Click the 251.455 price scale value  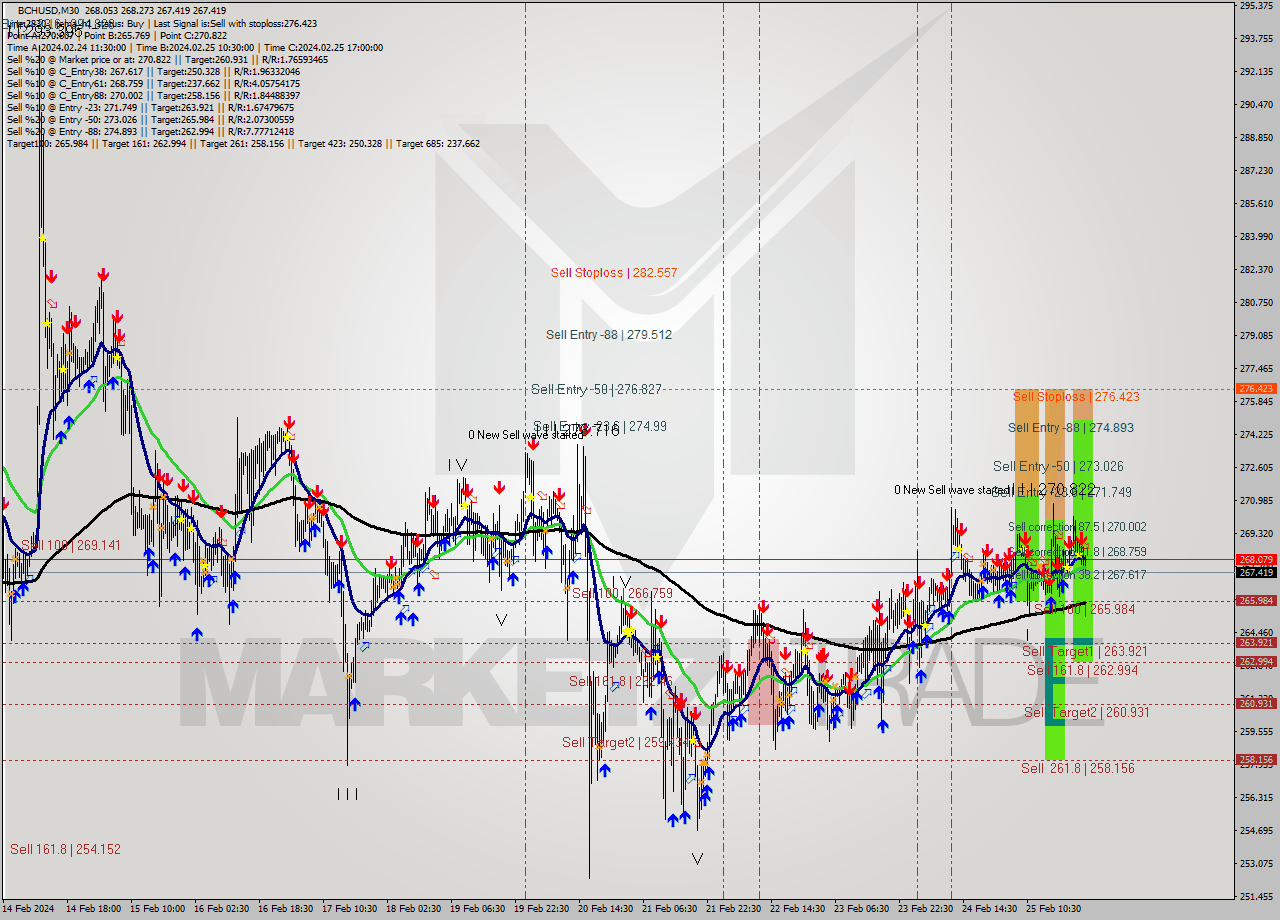coord(1256,897)
